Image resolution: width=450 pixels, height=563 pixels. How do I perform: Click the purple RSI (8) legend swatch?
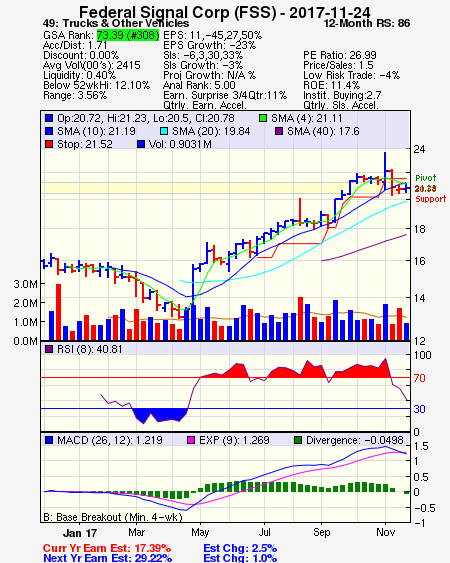(49, 349)
